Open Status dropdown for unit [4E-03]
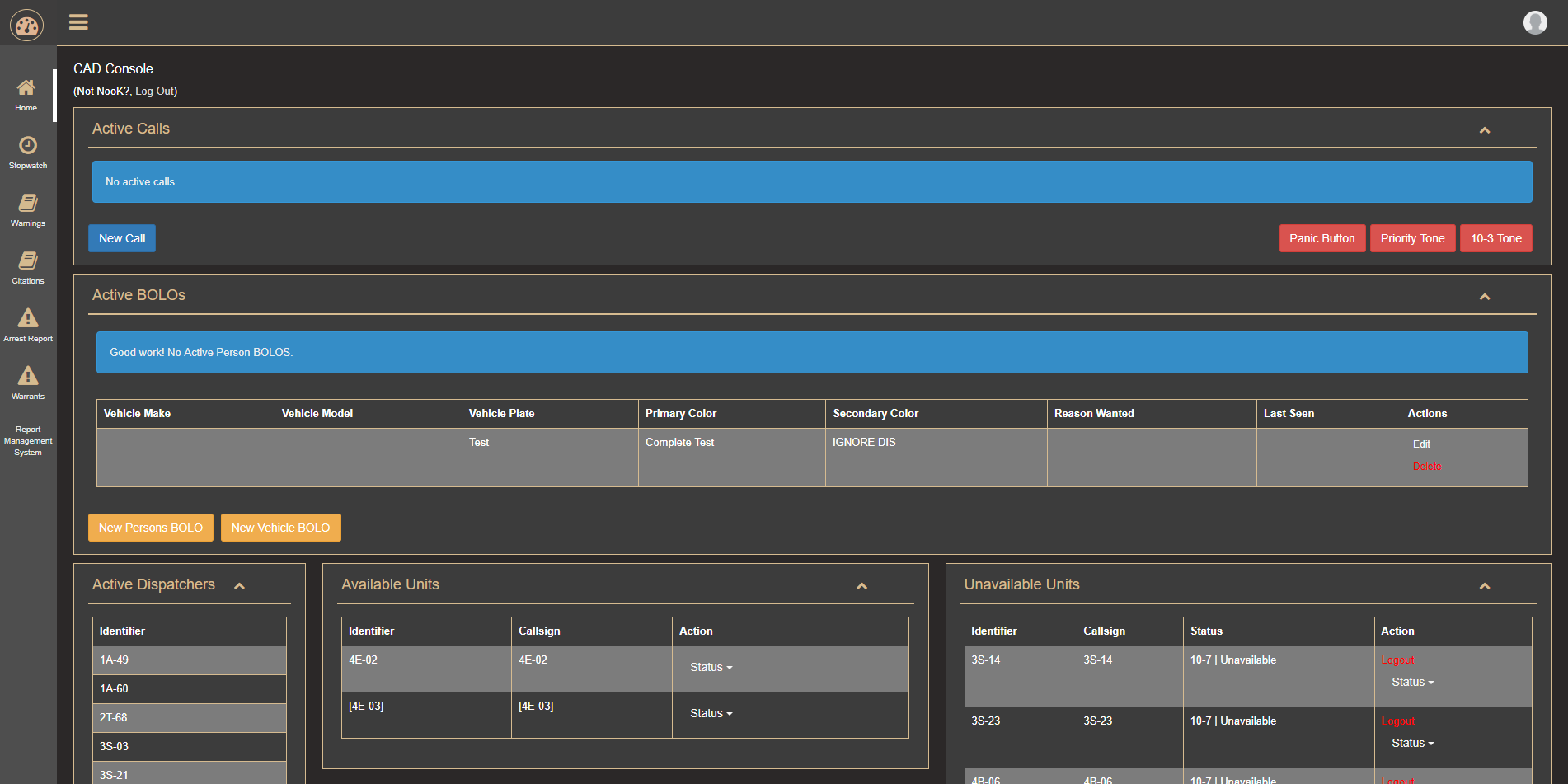The height and width of the screenshot is (784, 1568). click(x=711, y=714)
